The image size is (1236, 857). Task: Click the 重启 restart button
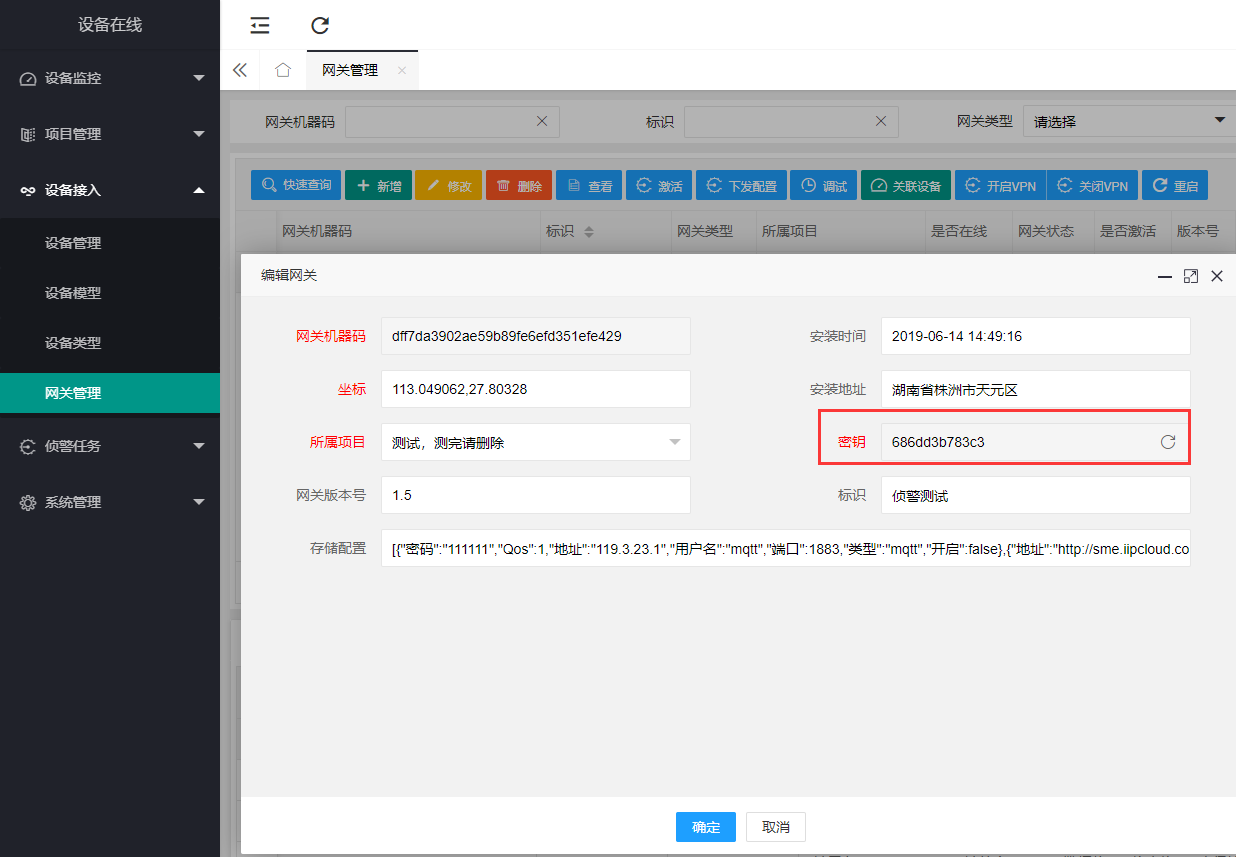tap(1175, 185)
